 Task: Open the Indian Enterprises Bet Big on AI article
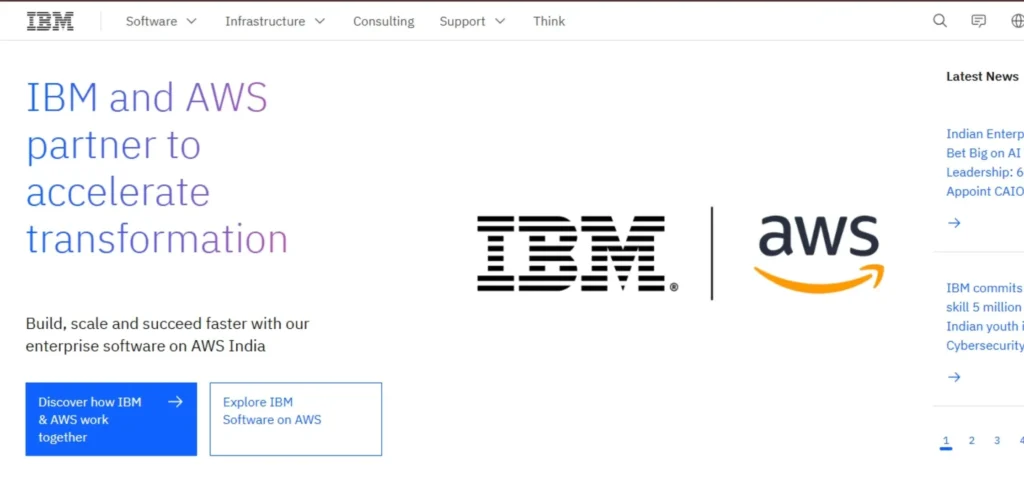point(985,163)
